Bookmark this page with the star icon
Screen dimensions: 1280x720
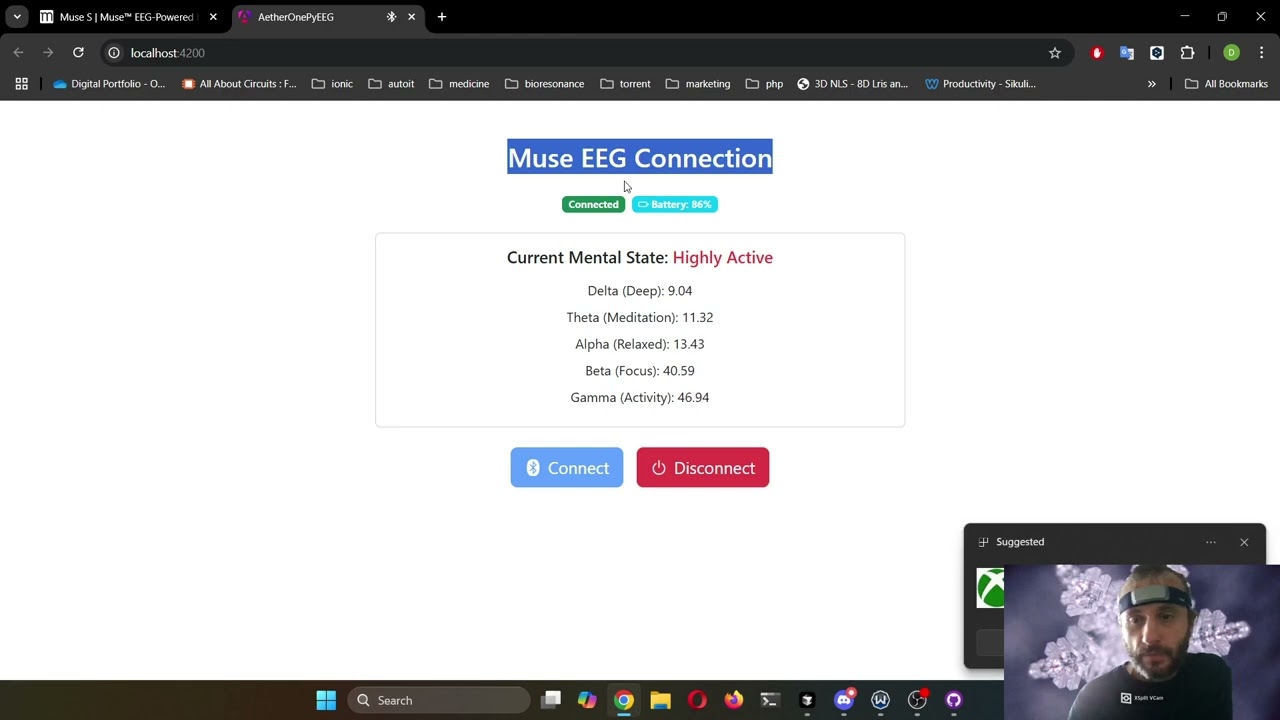1054,53
